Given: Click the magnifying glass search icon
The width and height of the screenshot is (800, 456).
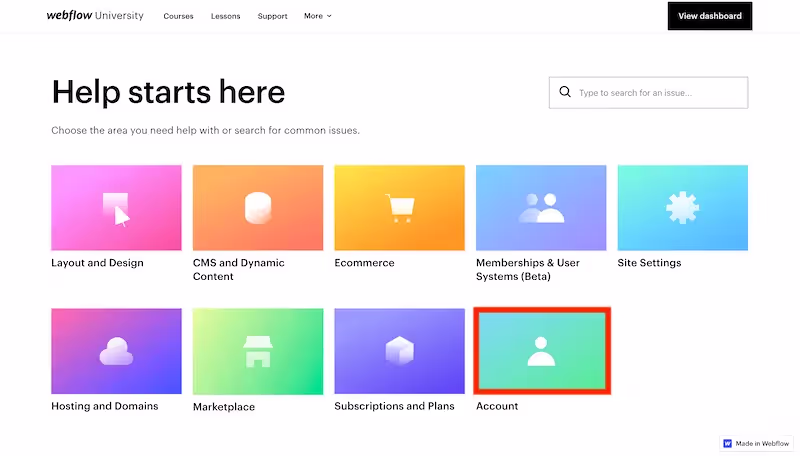Looking at the screenshot, I should pos(565,92).
